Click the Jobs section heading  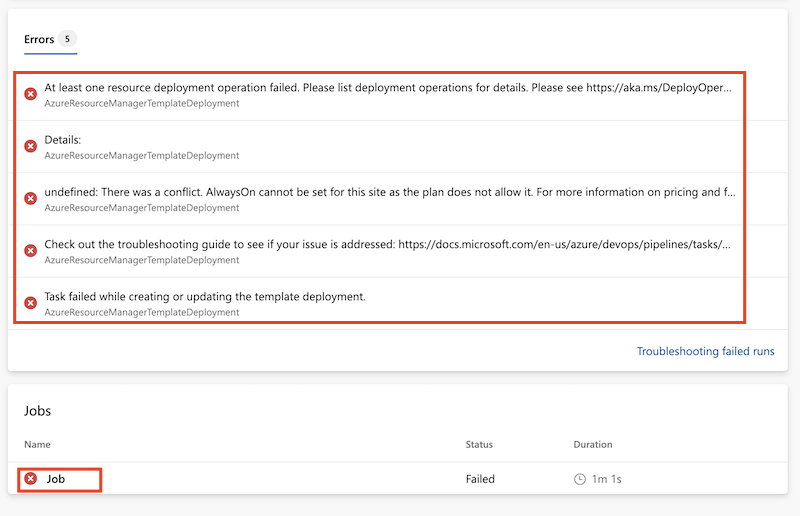point(38,411)
